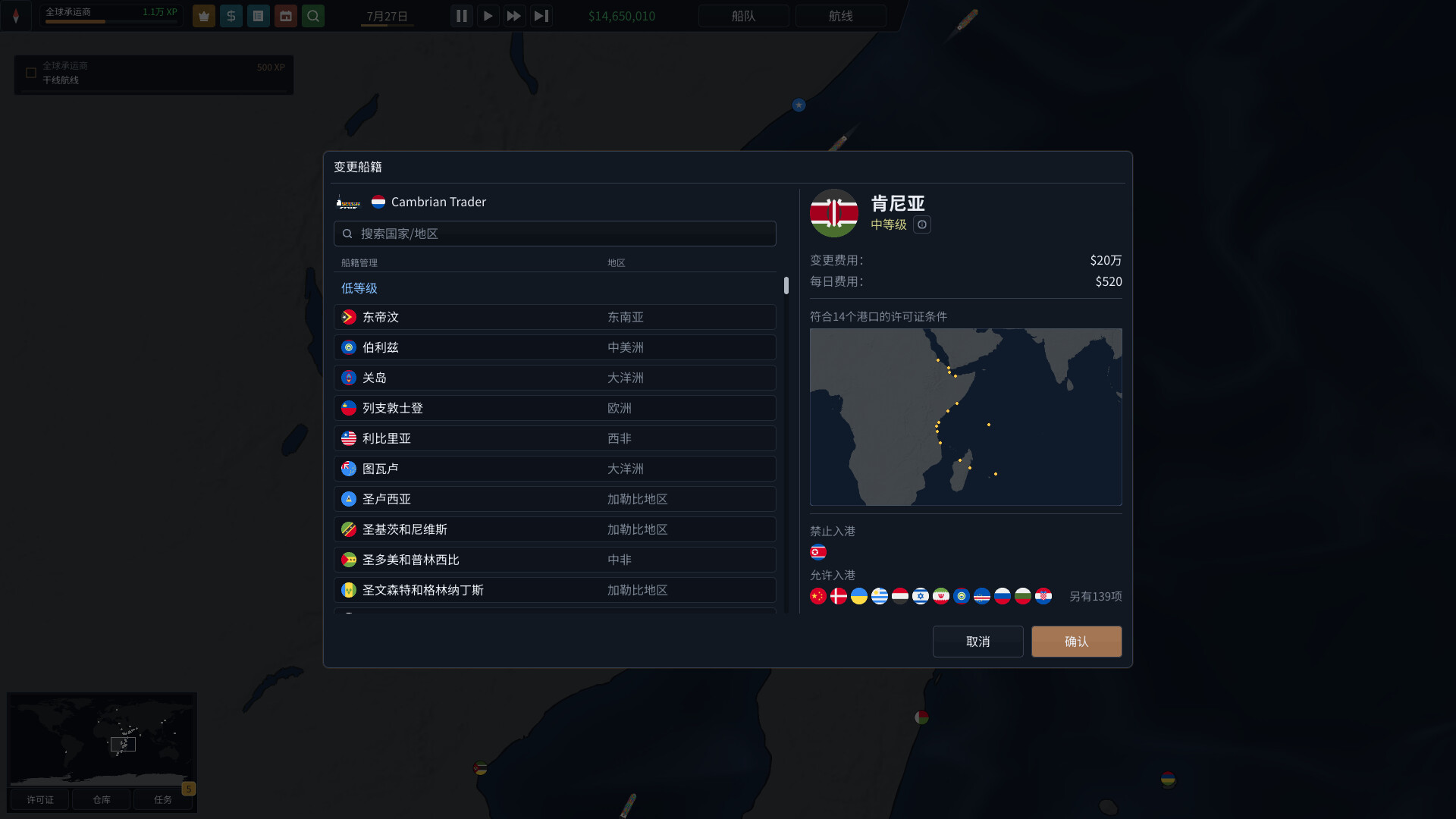Click the China flag under 允许入港
Viewport: 1456px width, 819px height.
pos(817,597)
